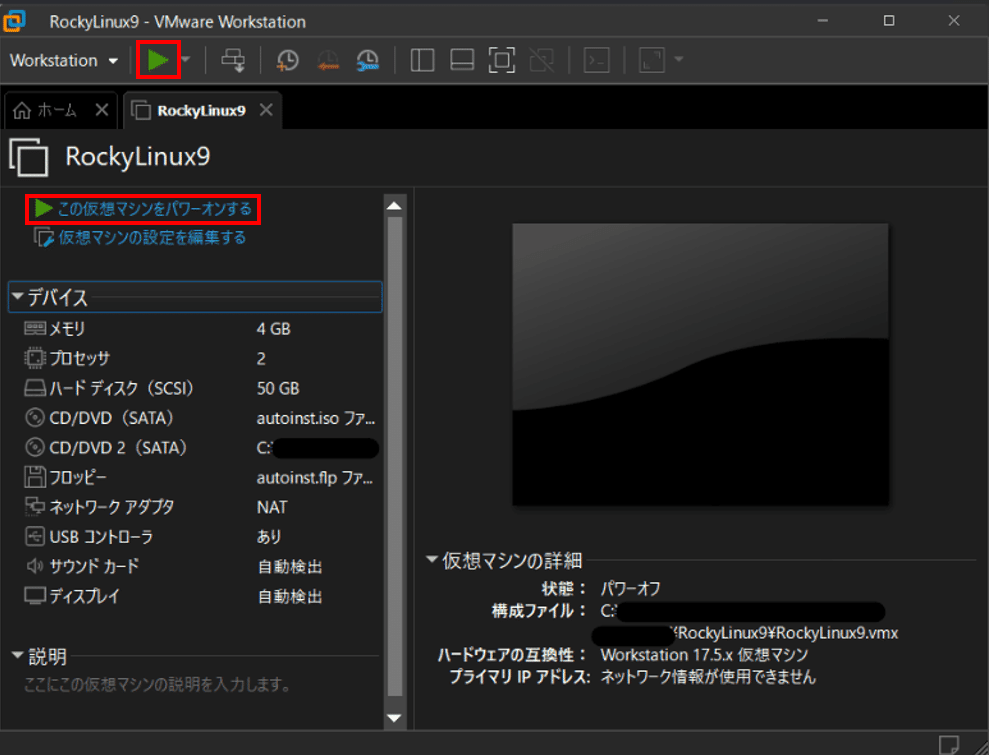Click the stretch guest display icon
This screenshot has height=755, width=989.
tap(652, 61)
